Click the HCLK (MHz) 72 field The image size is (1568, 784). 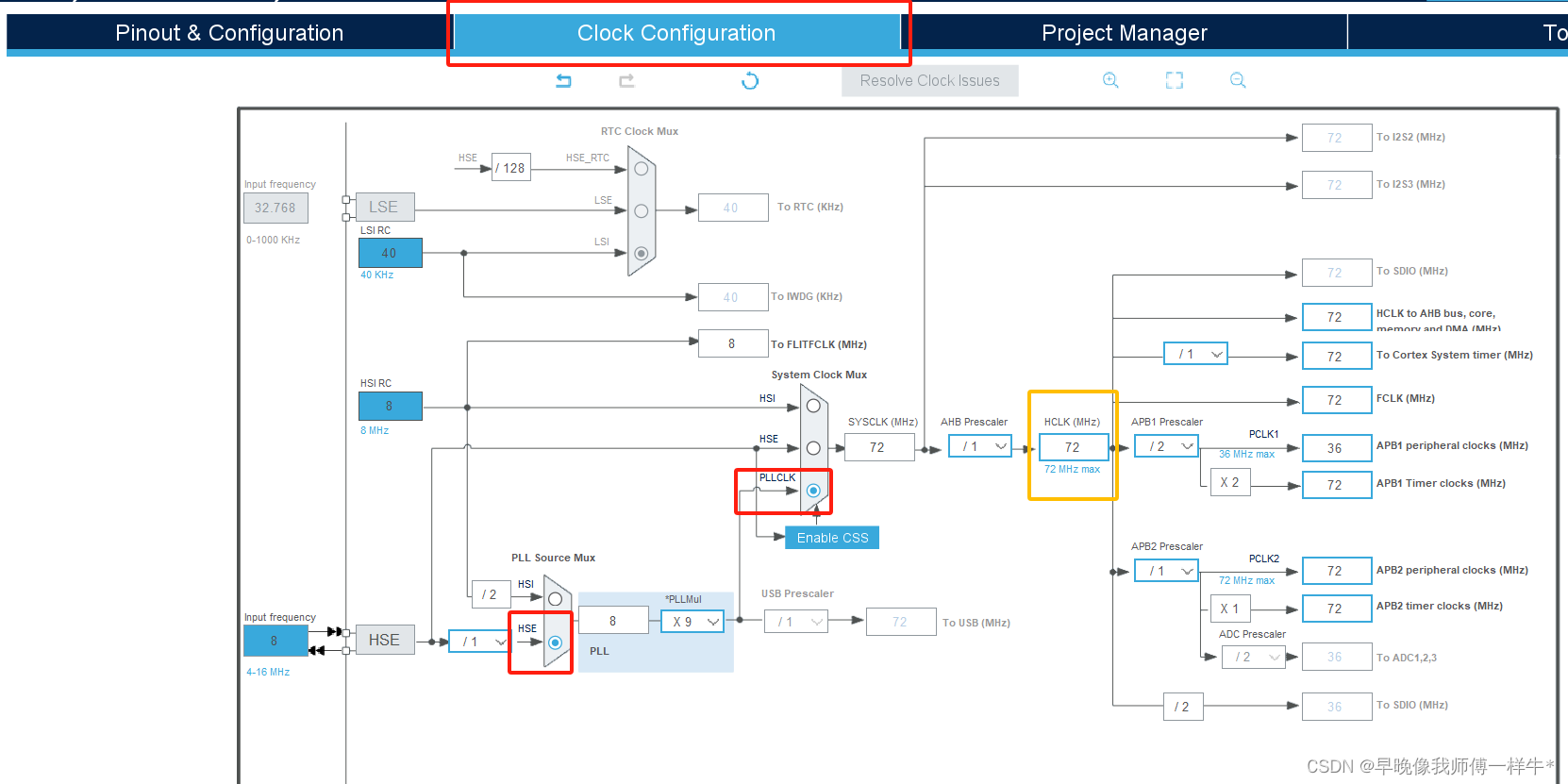[x=1074, y=447]
